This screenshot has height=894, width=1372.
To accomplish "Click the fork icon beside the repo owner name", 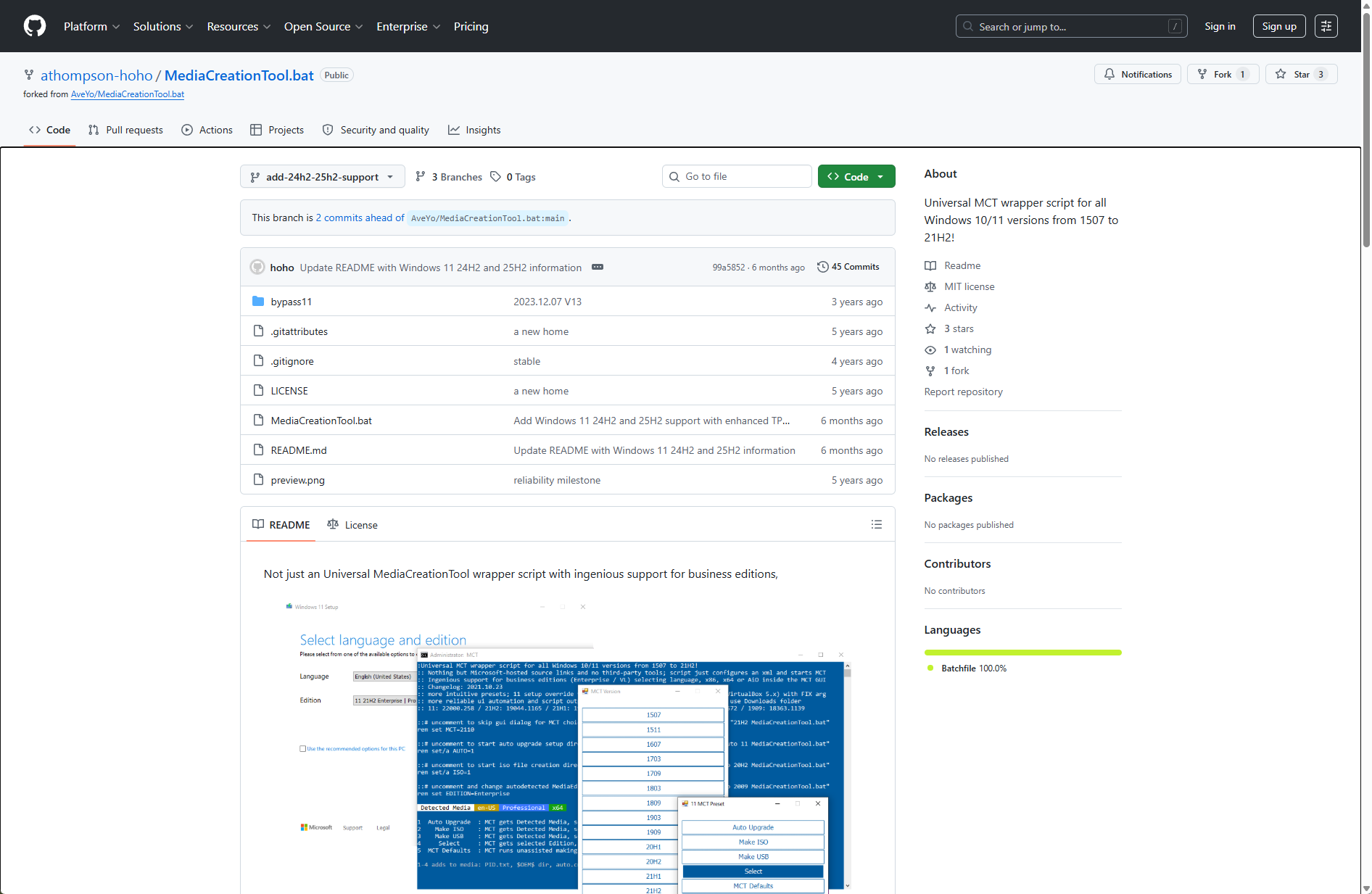I will click(x=29, y=75).
